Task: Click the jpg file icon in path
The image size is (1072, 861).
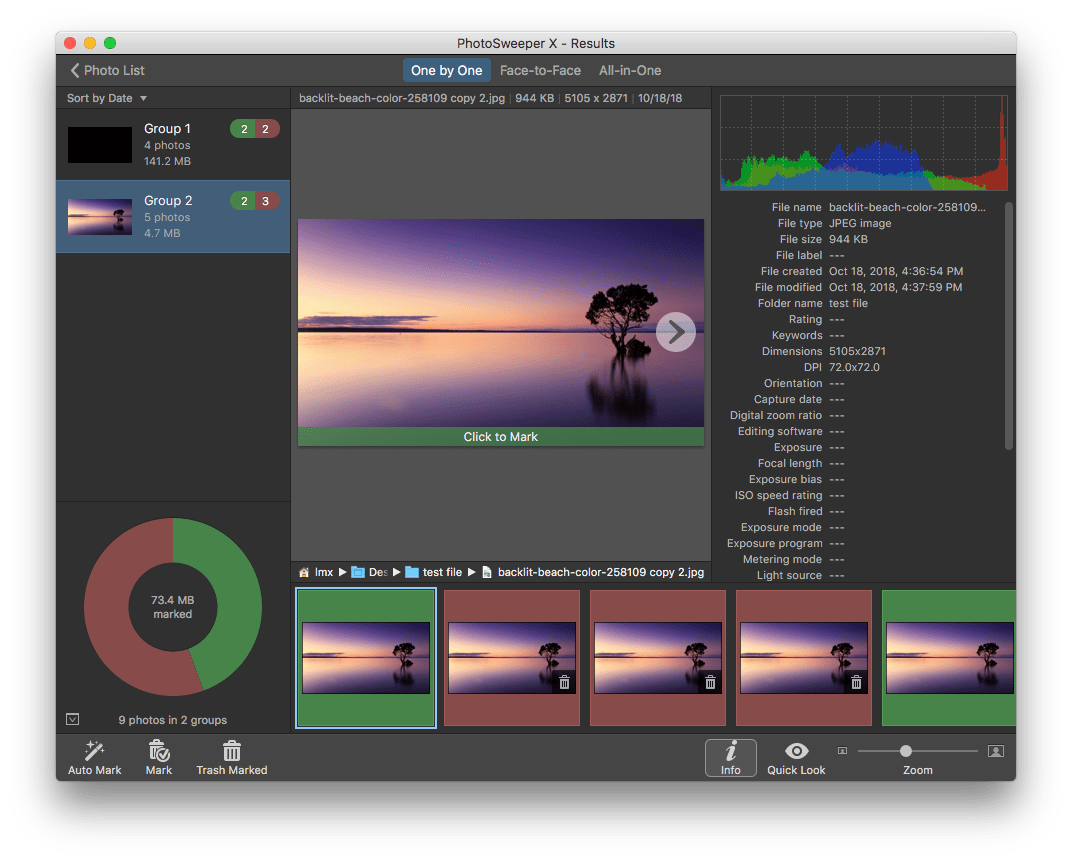Action: coord(487,572)
